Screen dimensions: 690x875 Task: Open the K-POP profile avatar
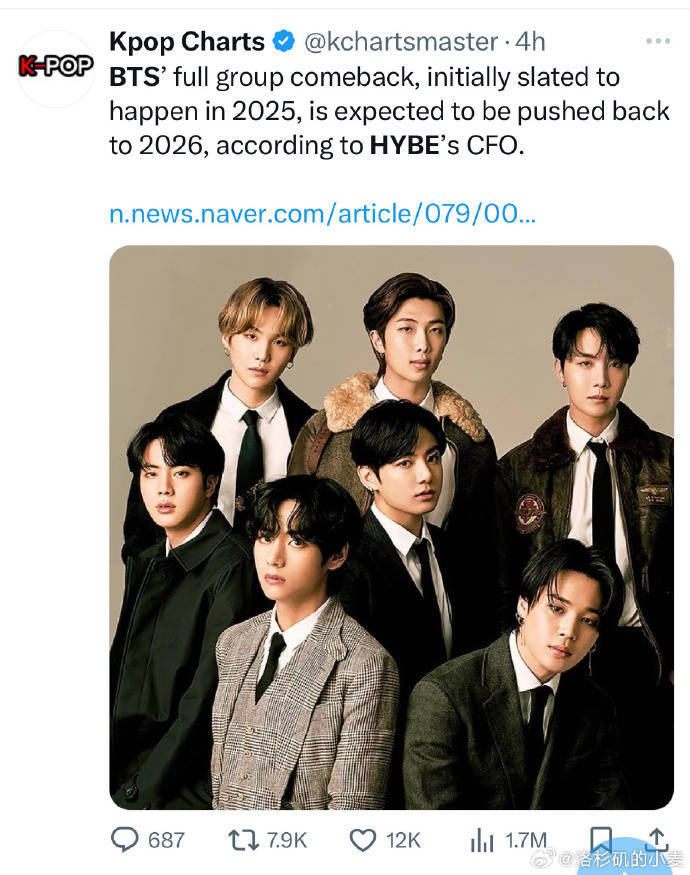coord(56,68)
